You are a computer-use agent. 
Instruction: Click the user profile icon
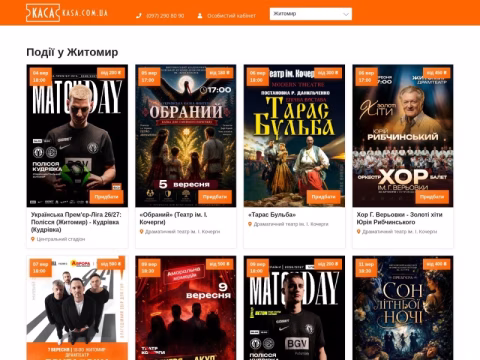coord(200,16)
